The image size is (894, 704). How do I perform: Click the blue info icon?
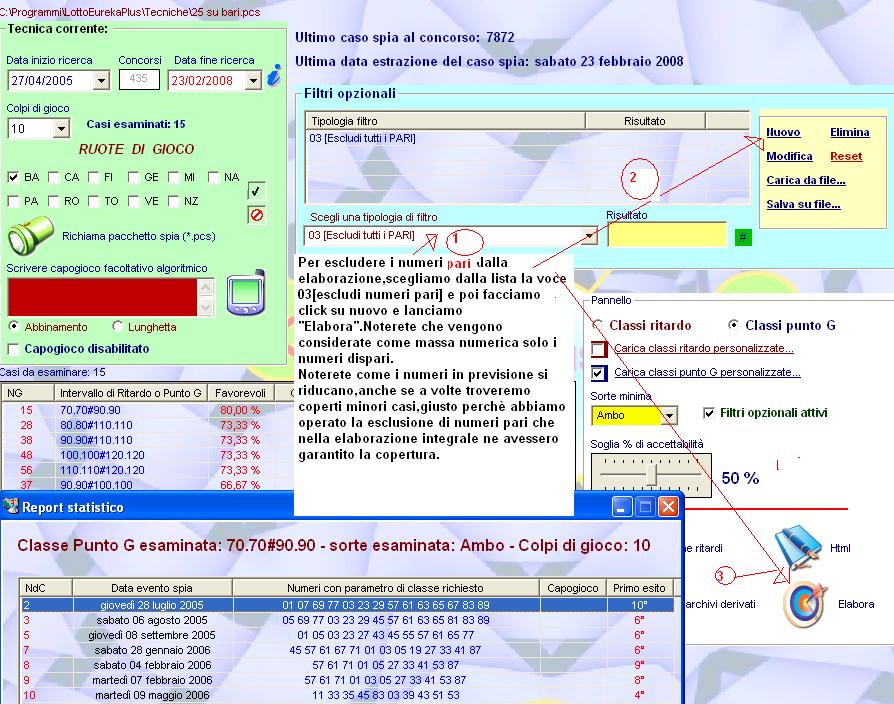click(x=275, y=76)
